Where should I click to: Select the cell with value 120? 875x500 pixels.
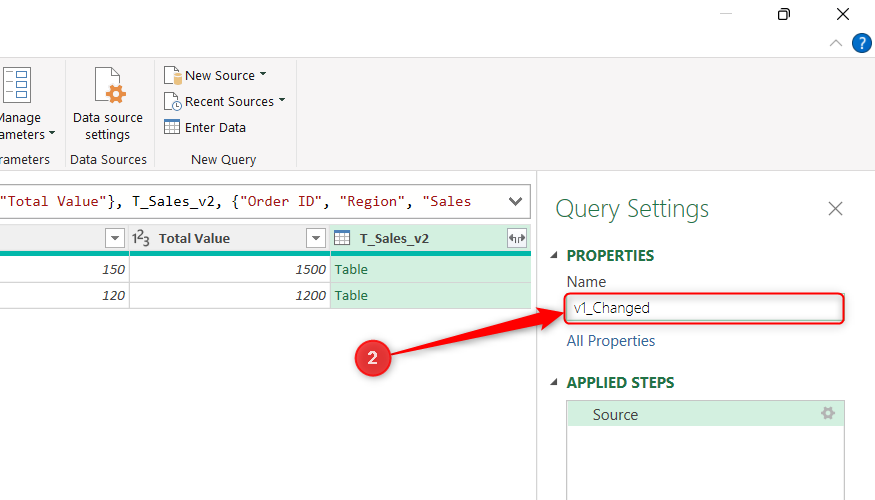pos(64,295)
